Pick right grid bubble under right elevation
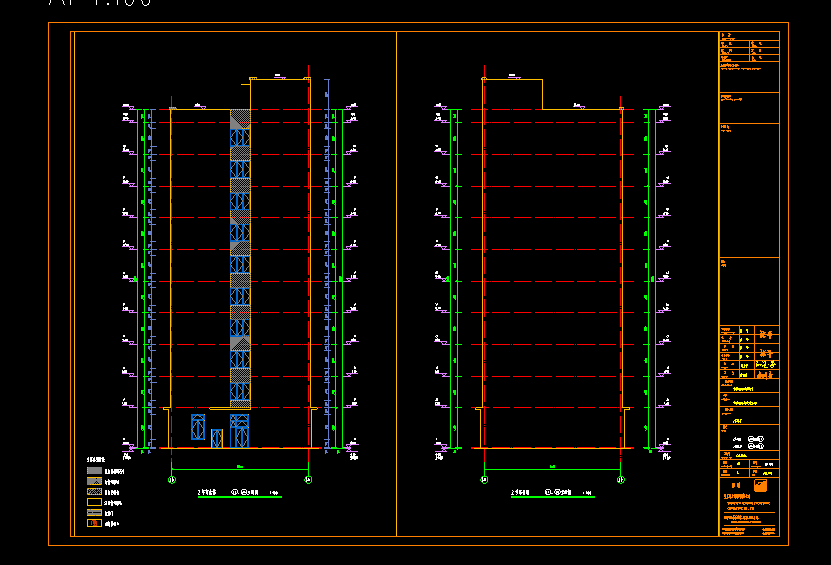Screen dimensions: 831x565 (621, 480)
